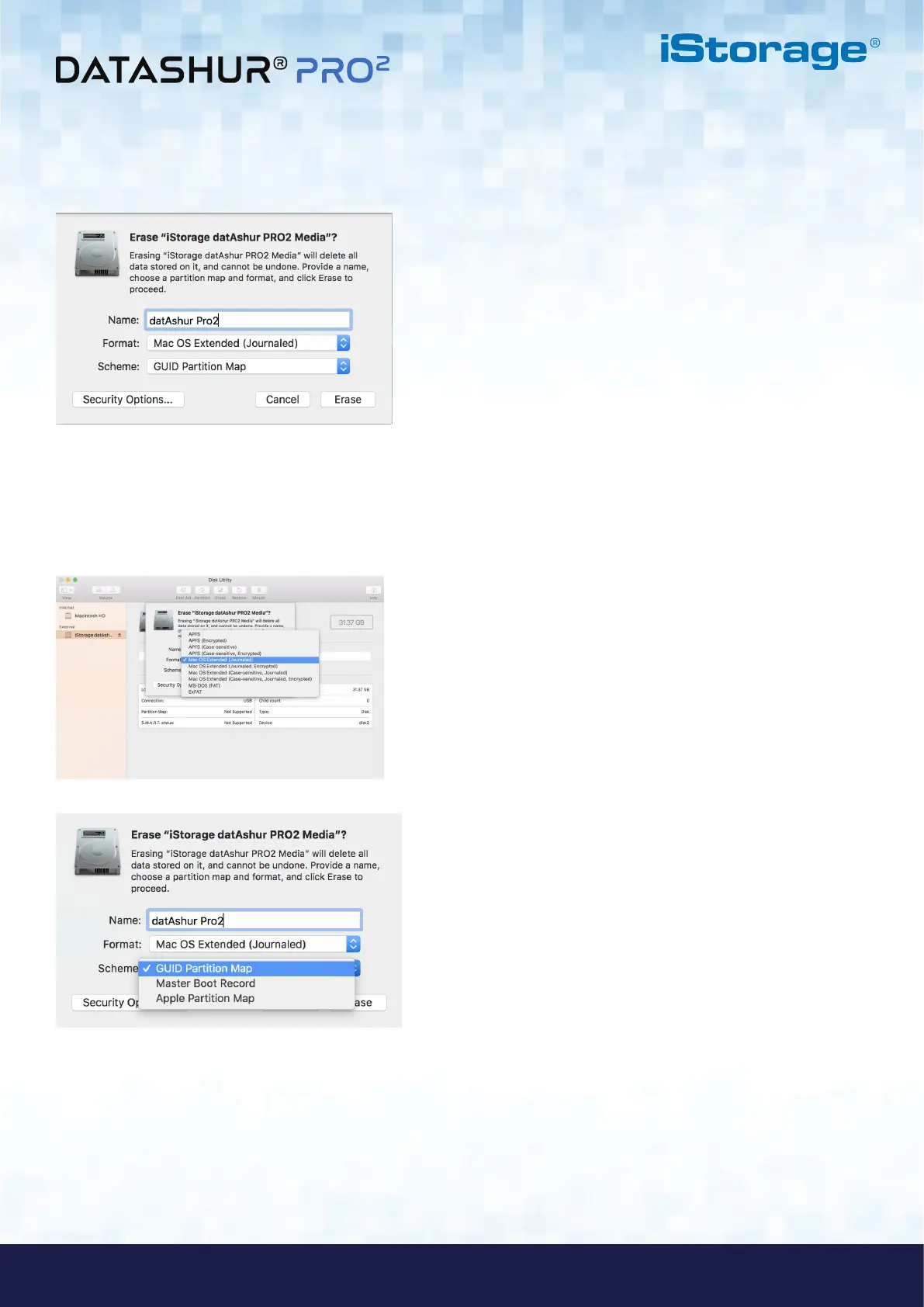
Task: Open the View dropdown in Disk Utility toolbar
Action: click(67, 591)
